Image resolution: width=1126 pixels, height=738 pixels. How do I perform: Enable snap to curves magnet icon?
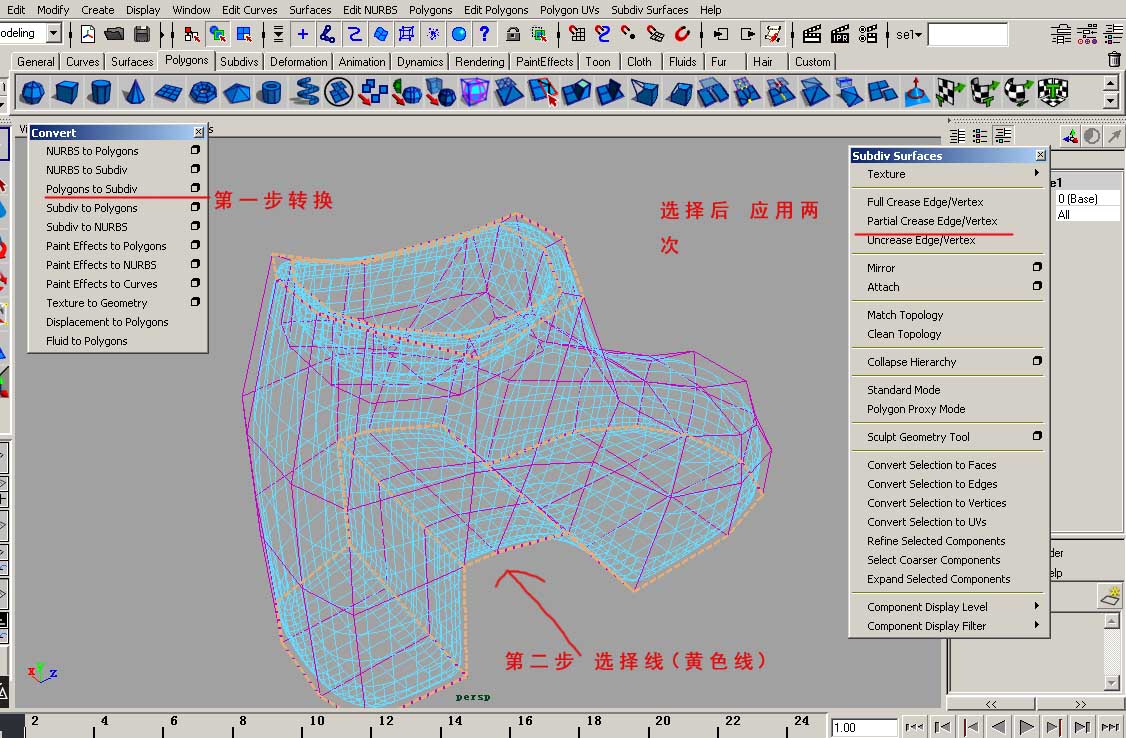point(602,34)
